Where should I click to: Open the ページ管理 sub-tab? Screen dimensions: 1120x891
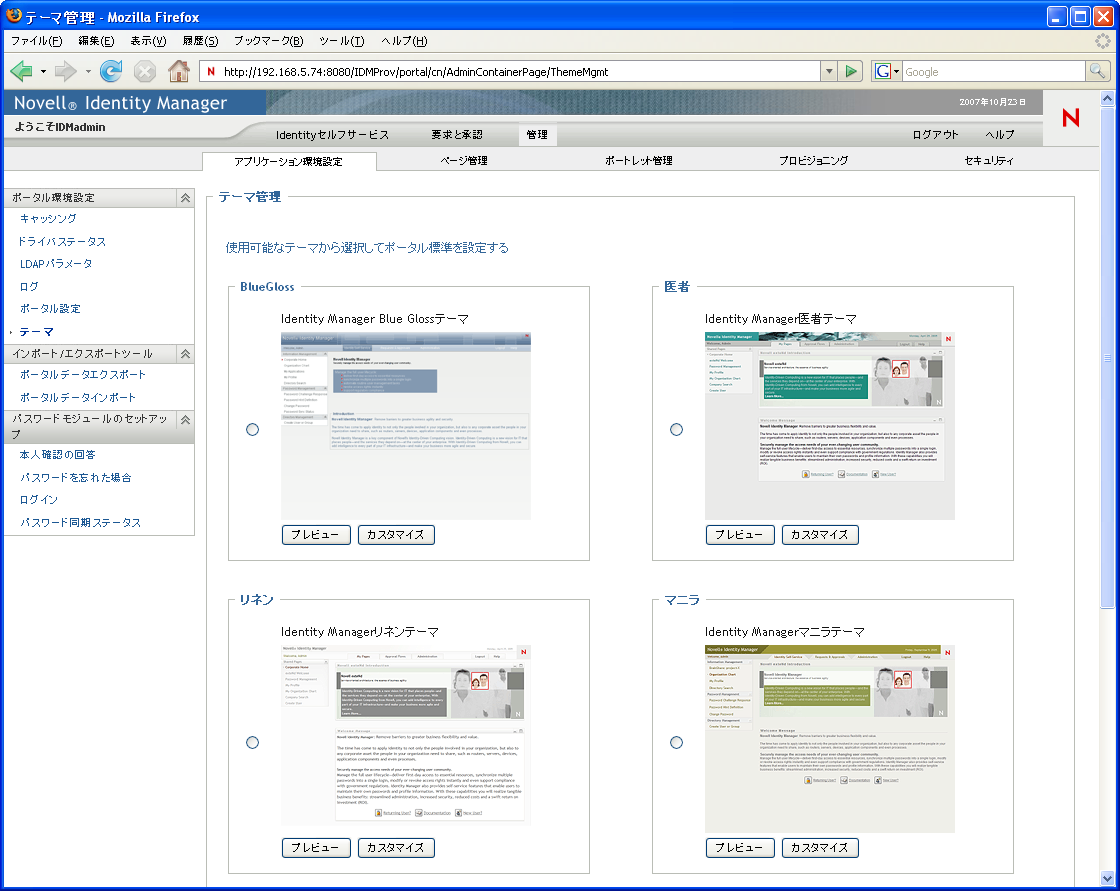[x=464, y=161]
